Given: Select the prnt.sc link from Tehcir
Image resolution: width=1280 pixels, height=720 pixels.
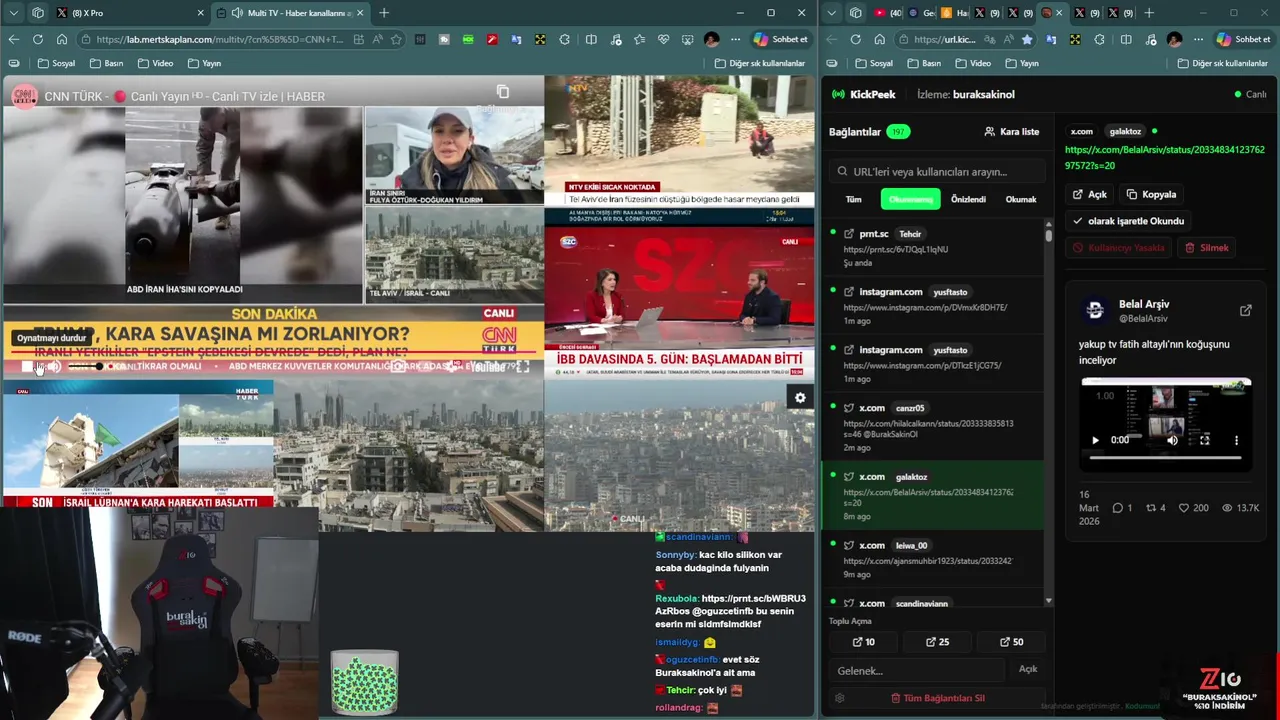Looking at the screenshot, I should [932, 248].
